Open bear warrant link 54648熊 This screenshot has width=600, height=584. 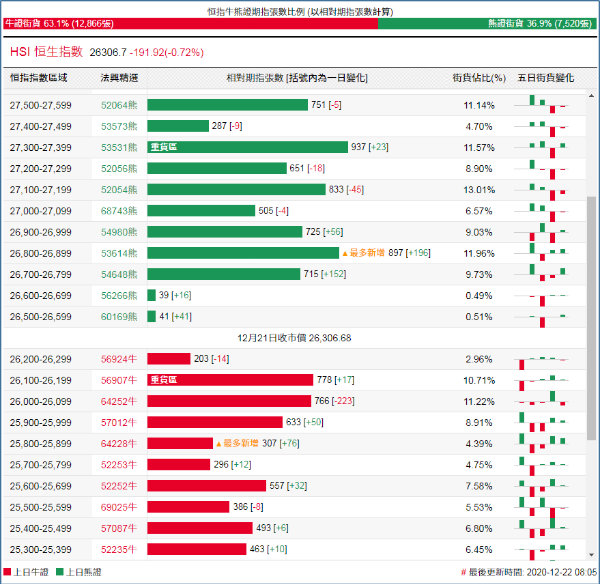coord(119,274)
